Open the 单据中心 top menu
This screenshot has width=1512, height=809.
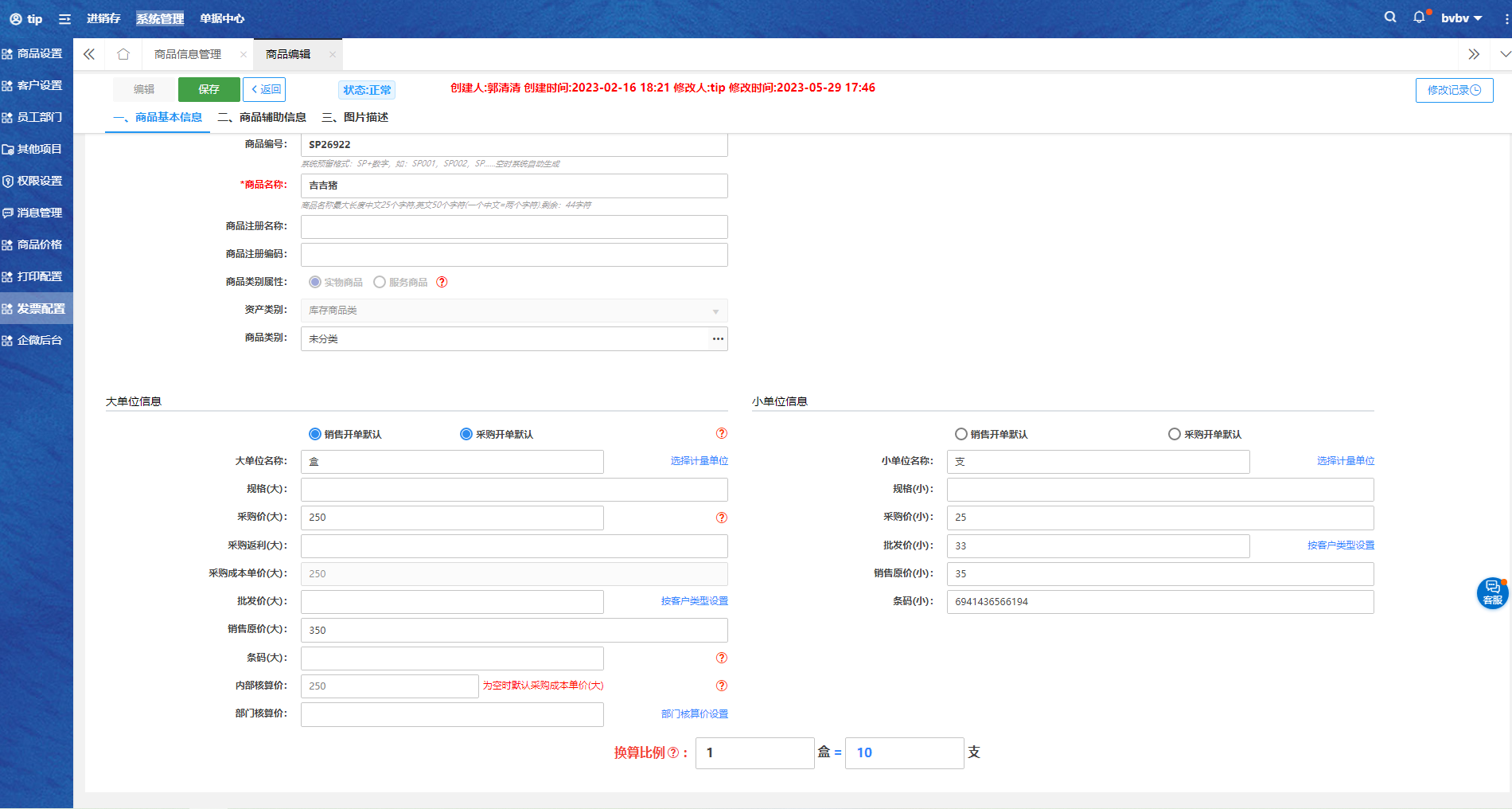pos(222,18)
